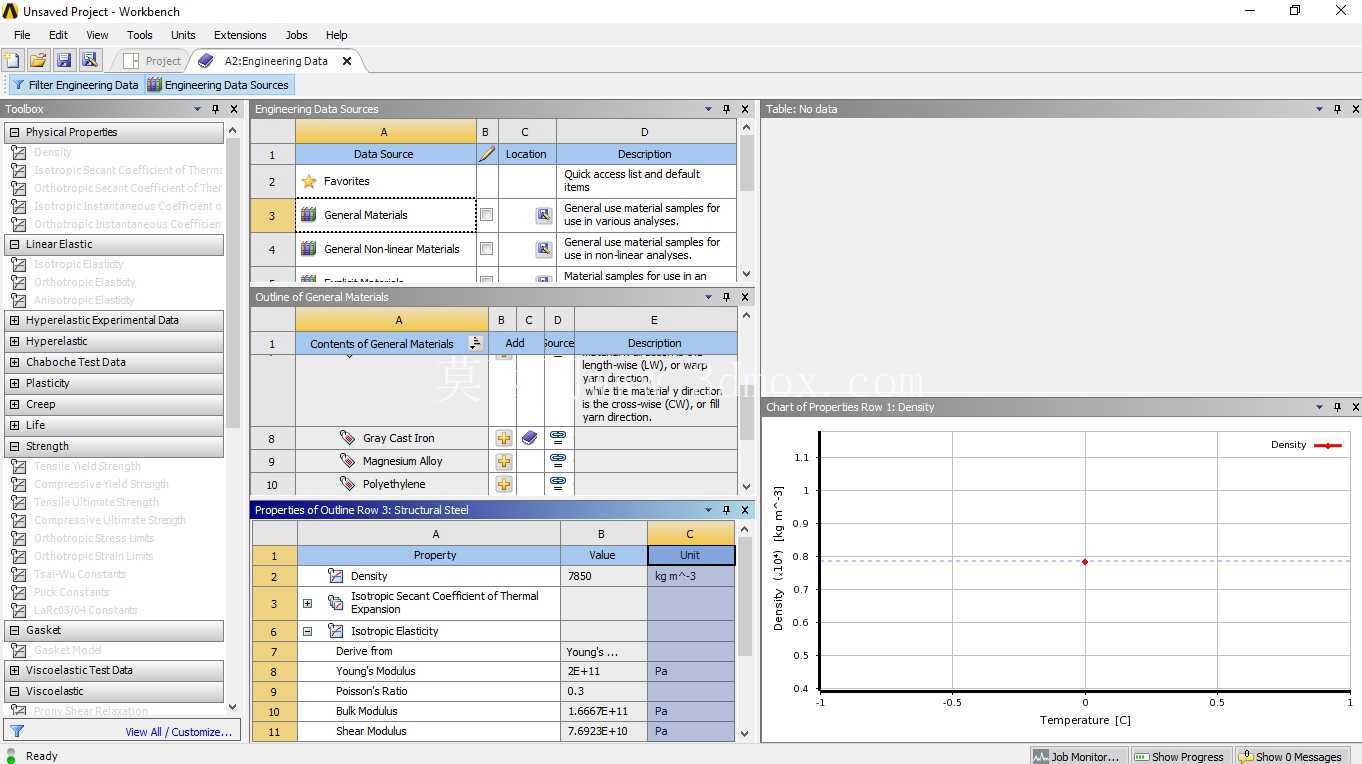1362x764 pixels.
Task: Open the Job Monitor button
Action: [x=1078, y=756]
